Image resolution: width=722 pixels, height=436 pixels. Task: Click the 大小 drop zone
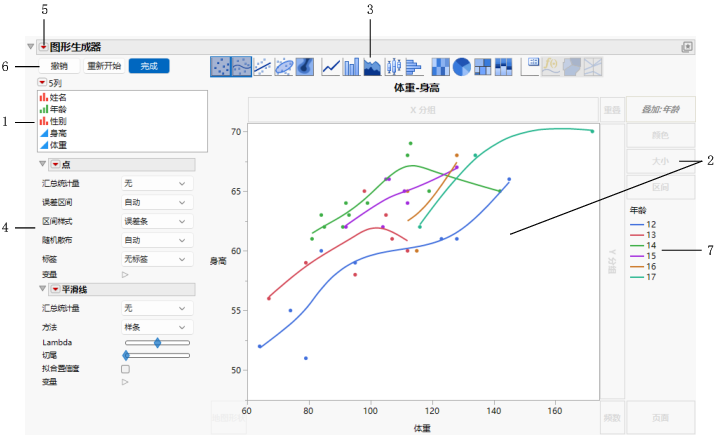661,161
